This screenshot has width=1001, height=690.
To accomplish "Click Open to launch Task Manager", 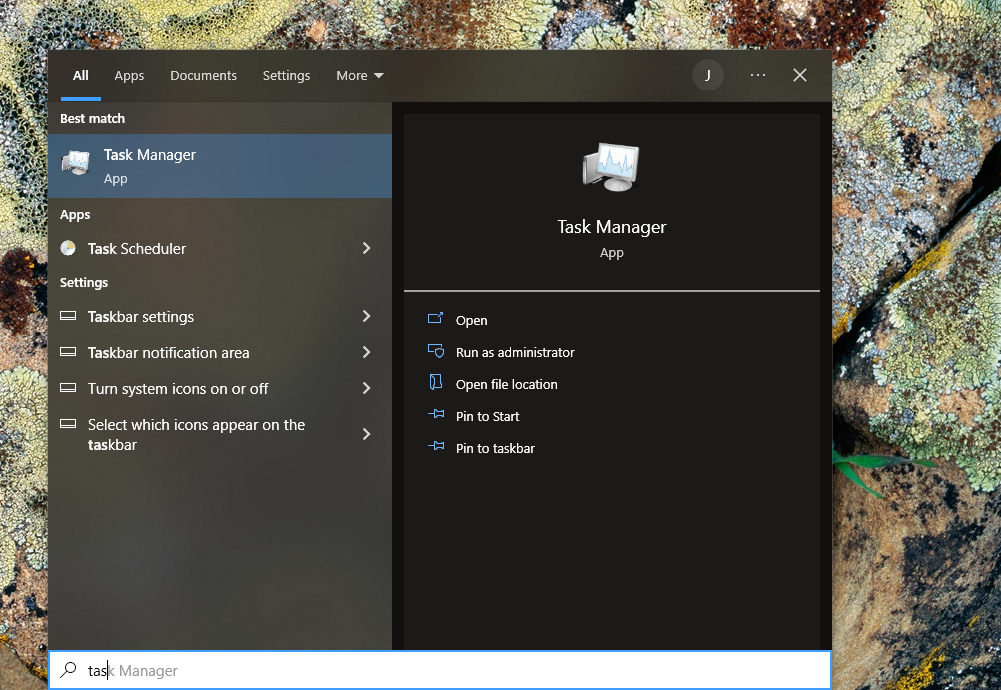I will (x=470, y=320).
